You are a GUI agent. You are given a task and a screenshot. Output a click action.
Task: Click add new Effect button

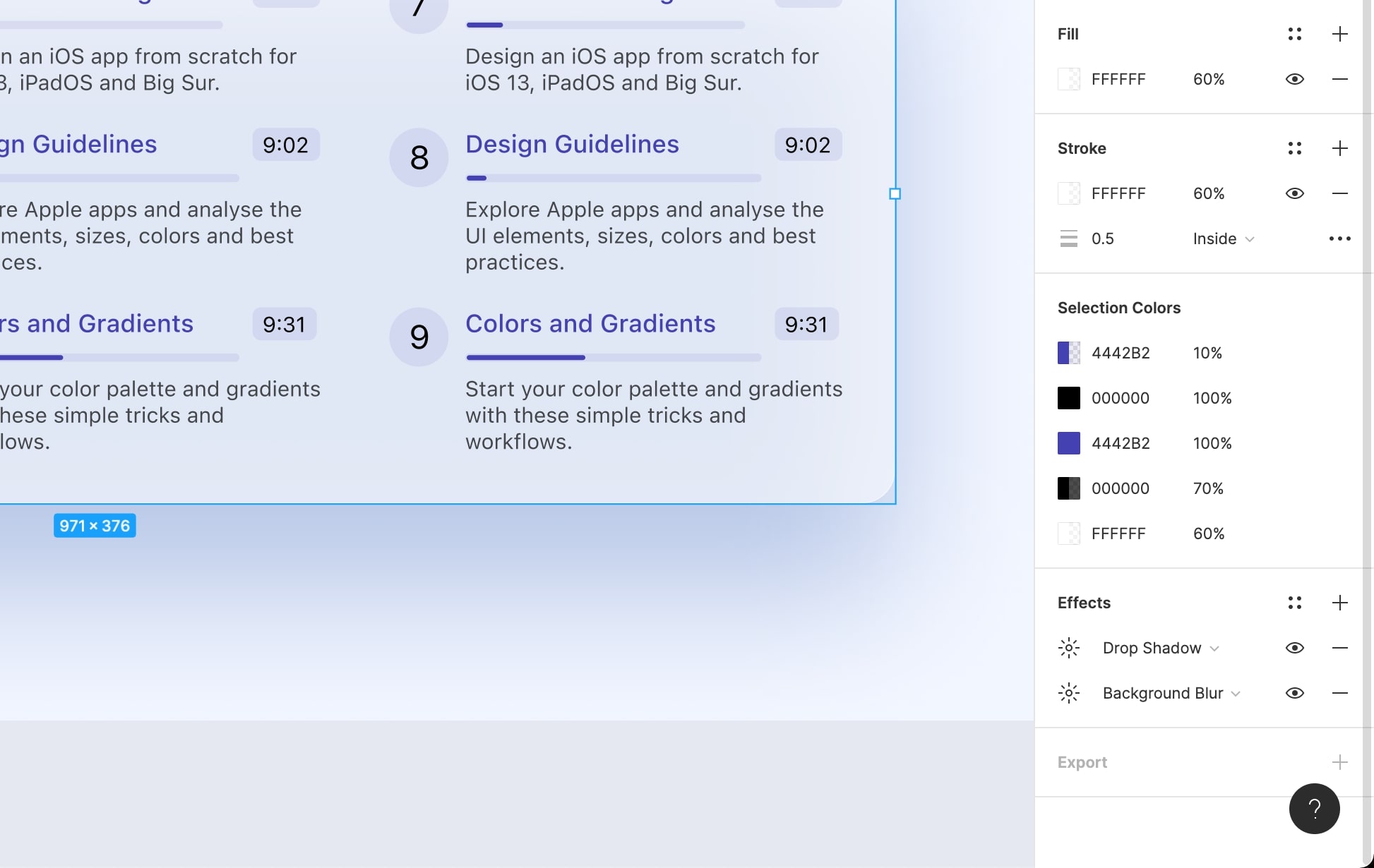(1340, 602)
